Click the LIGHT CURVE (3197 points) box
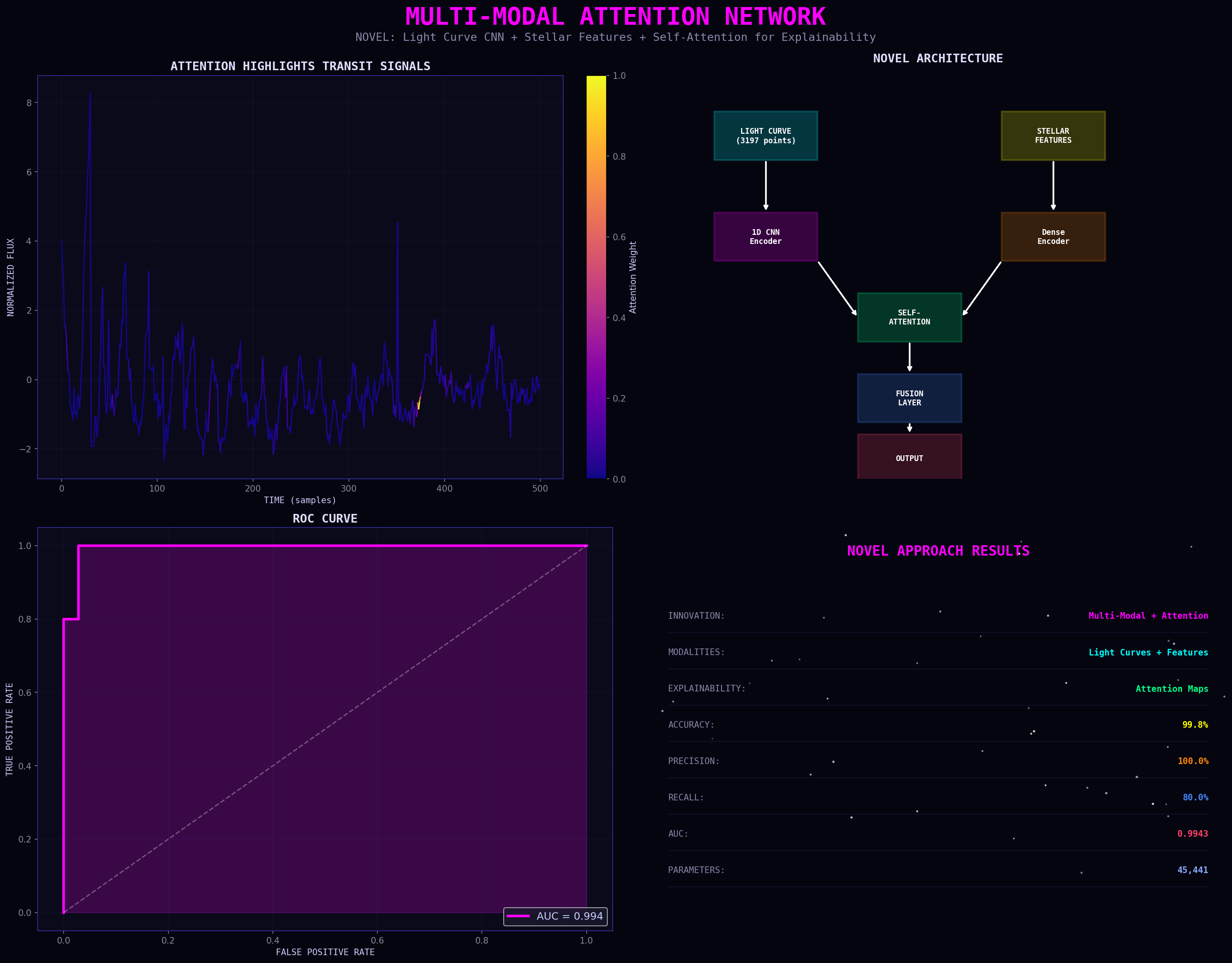 pyautogui.click(x=765, y=136)
